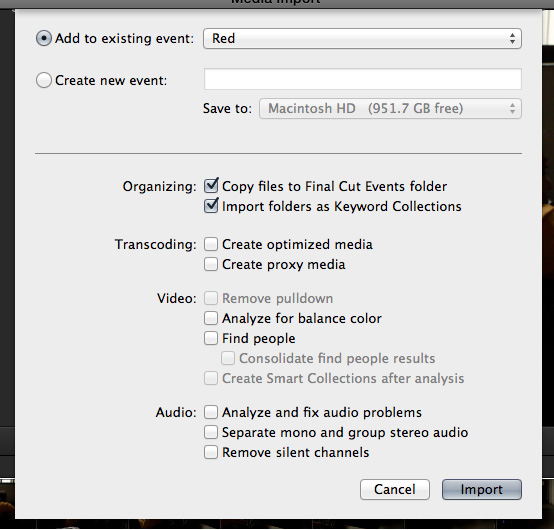Click the Cancel button
Image resolution: width=554 pixels, height=530 pixels.
coord(395,489)
